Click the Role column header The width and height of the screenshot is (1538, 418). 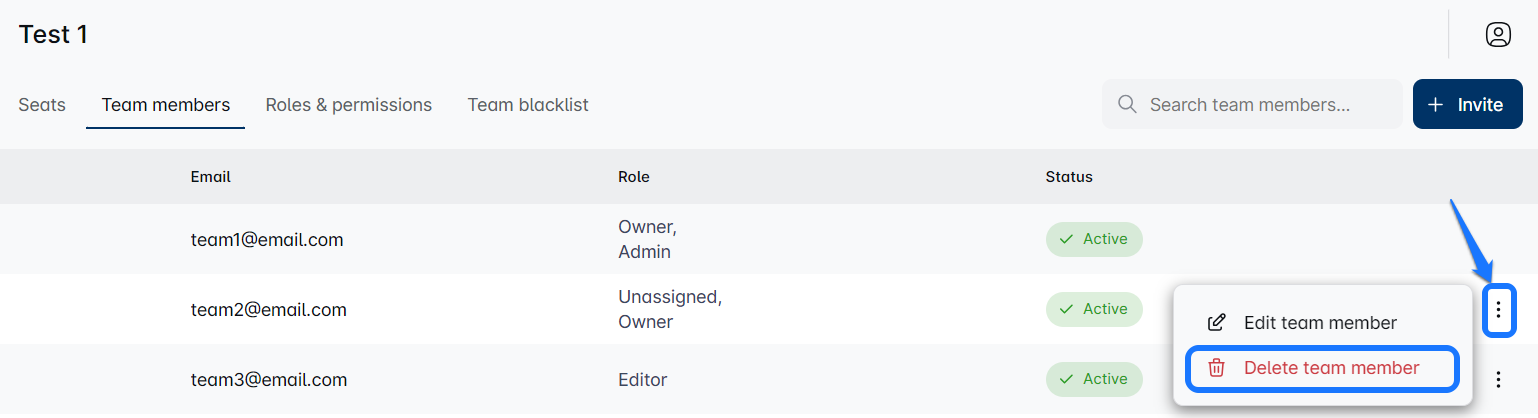[634, 177]
